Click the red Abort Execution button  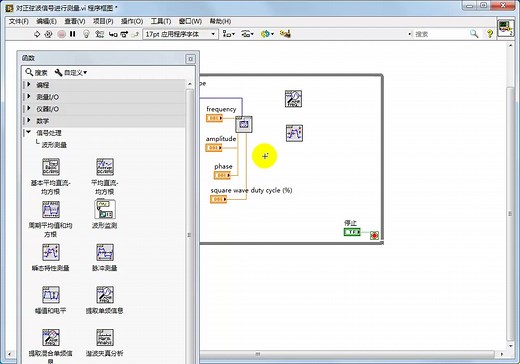(x=61, y=34)
